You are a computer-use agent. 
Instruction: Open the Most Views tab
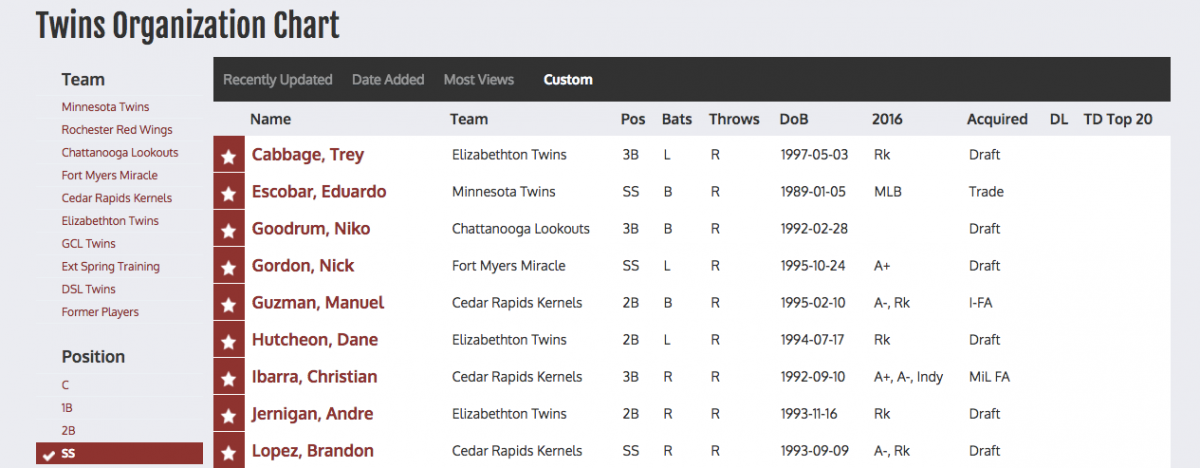478,80
